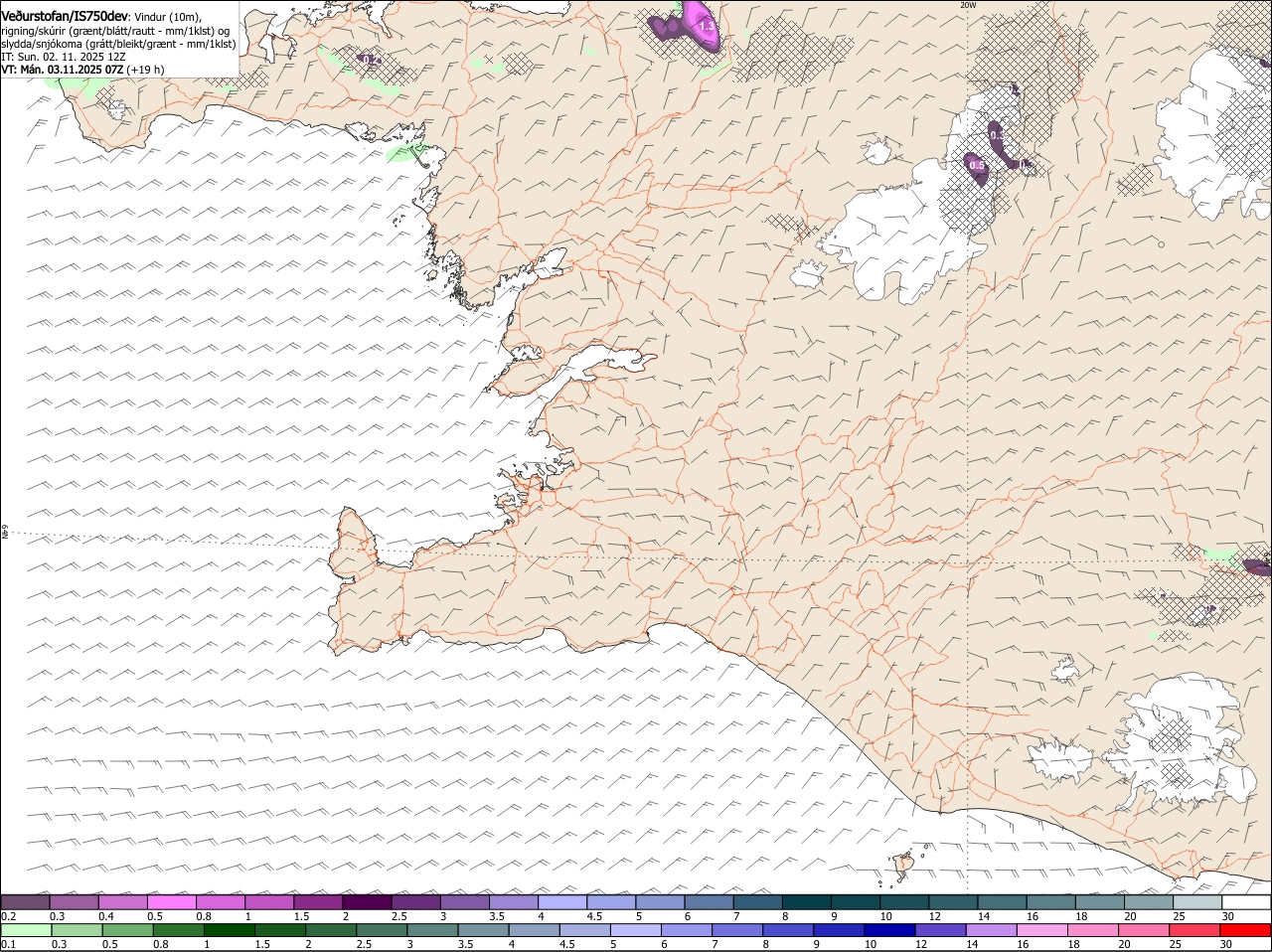Pick the mauve 0.2 swatch in the snow scale
The width and height of the screenshot is (1272, 952).
(26, 901)
